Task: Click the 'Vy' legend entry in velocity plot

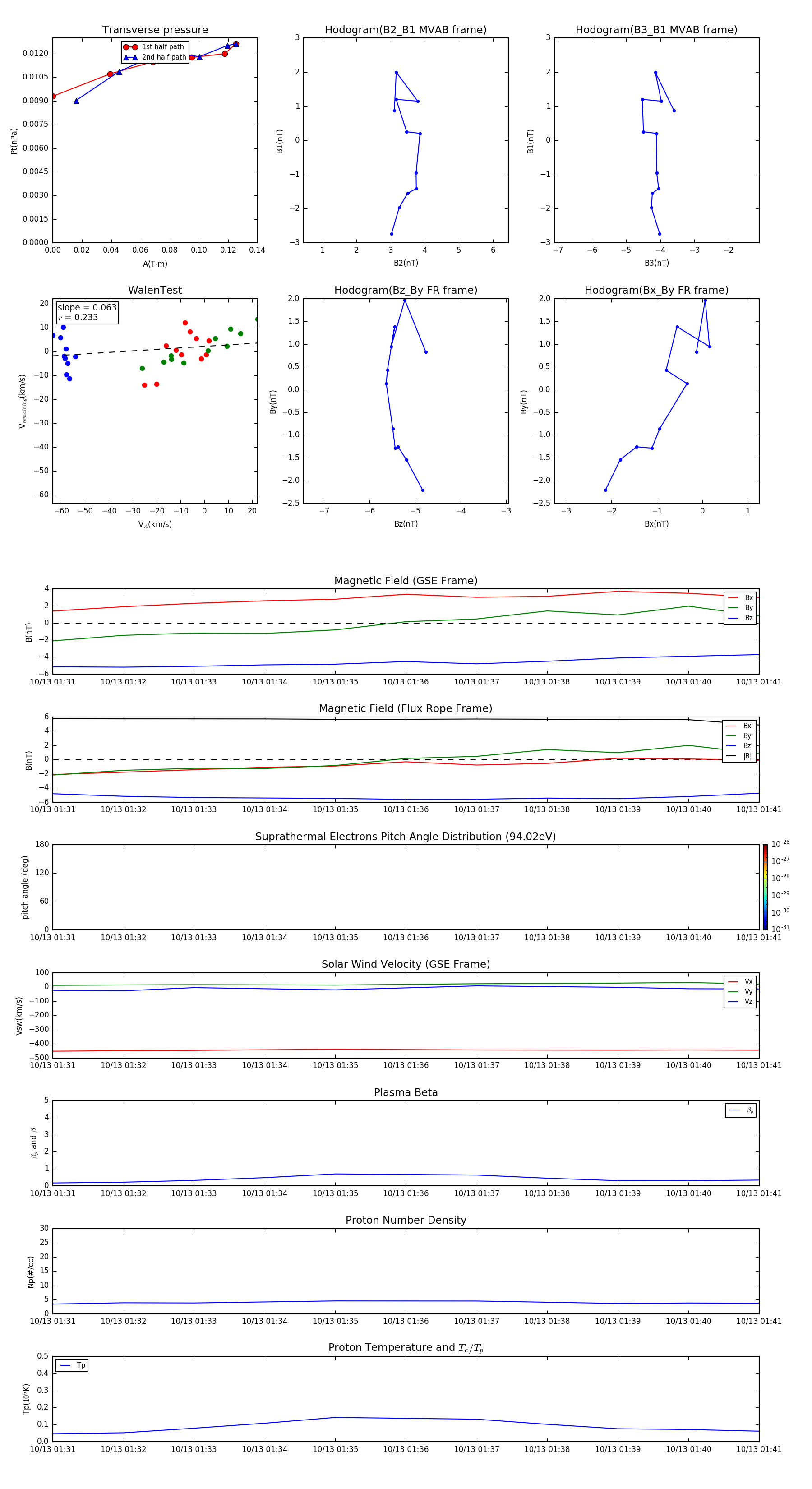Action: (x=740, y=991)
